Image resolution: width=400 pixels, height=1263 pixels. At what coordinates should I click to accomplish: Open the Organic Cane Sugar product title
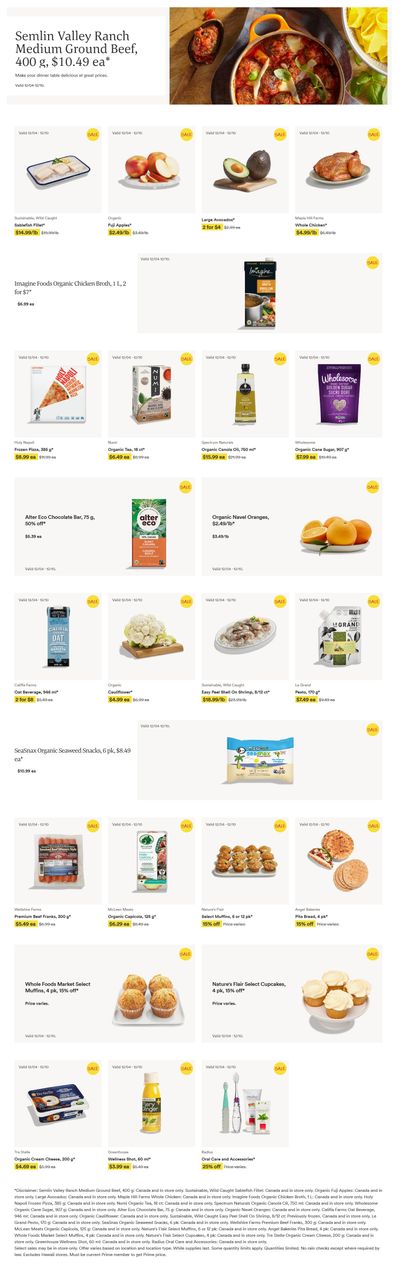pyautogui.click(x=322, y=450)
